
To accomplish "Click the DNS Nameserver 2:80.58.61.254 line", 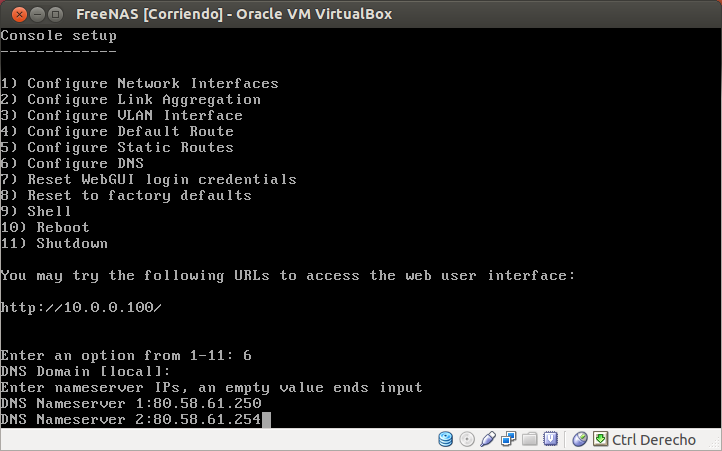I will click(x=131, y=419).
